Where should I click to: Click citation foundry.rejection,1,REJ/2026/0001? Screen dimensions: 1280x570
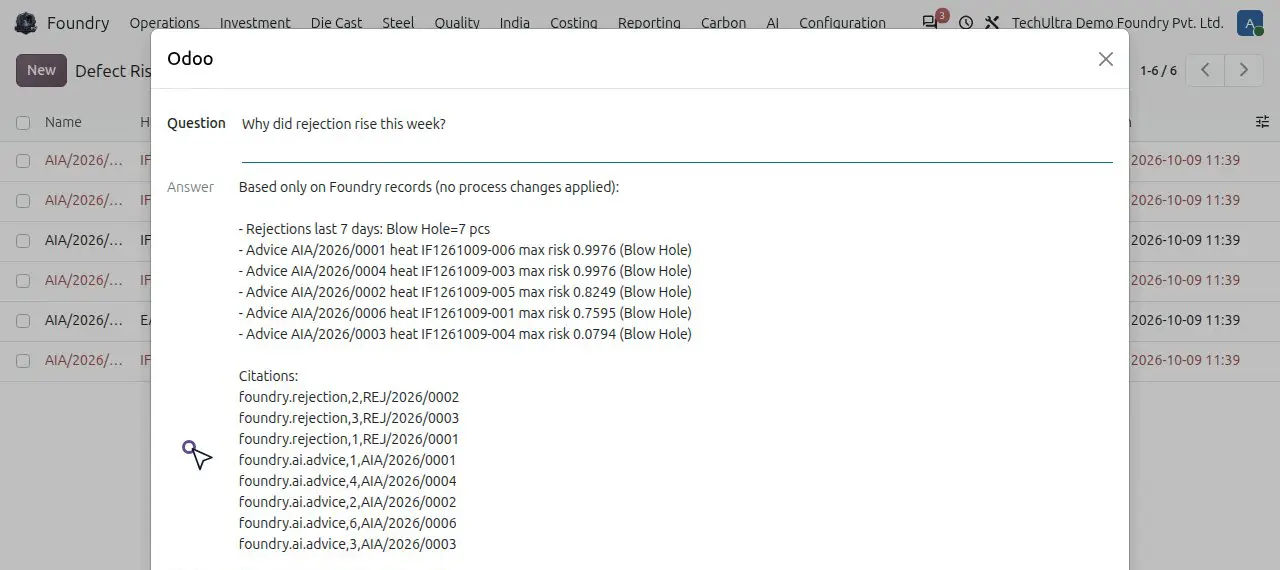pyautogui.click(x=349, y=439)
